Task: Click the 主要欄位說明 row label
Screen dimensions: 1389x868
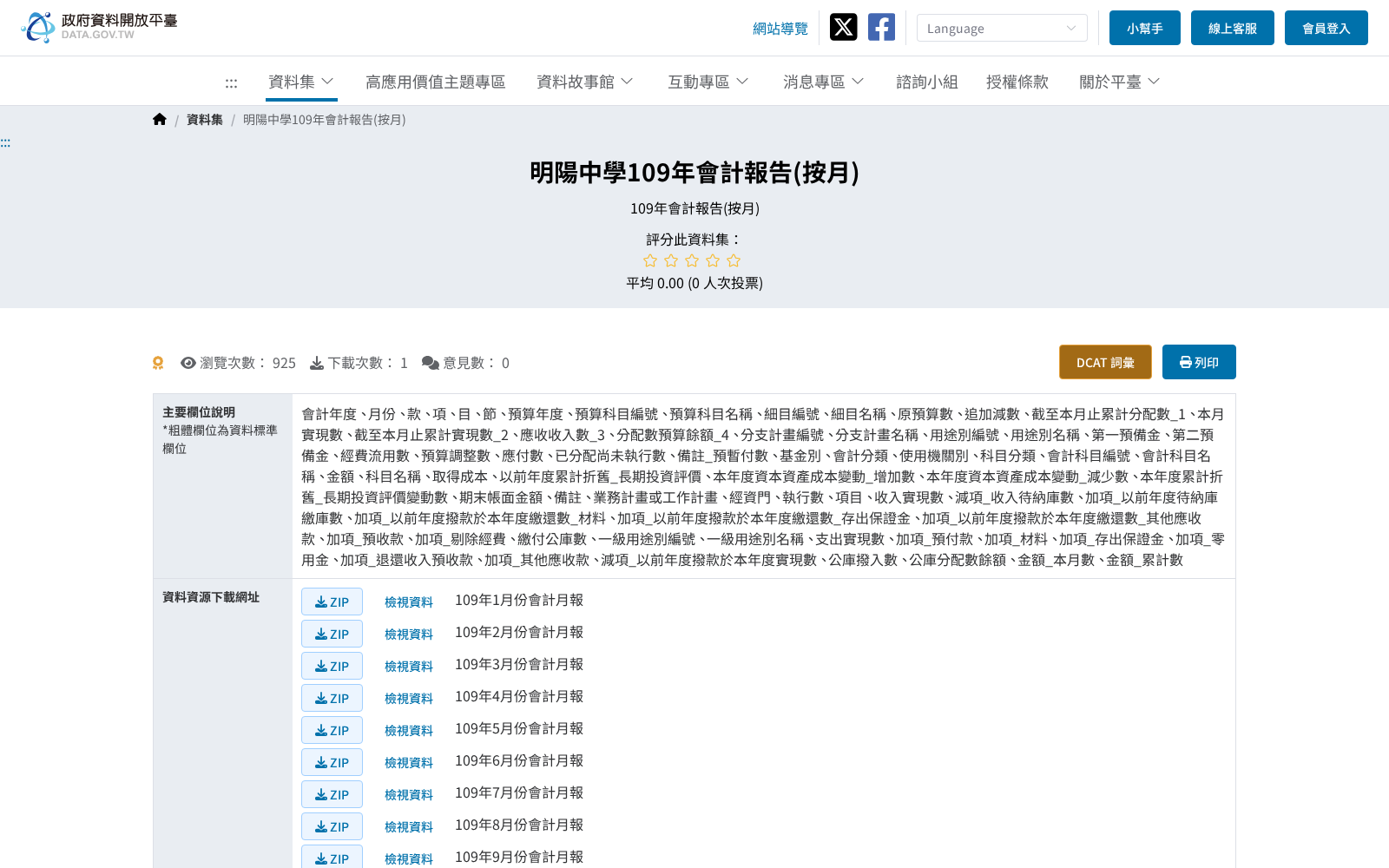Action: [199, 412]
